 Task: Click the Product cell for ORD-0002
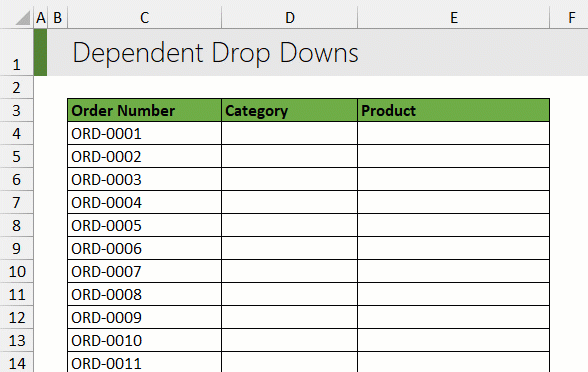click(454, 156)
